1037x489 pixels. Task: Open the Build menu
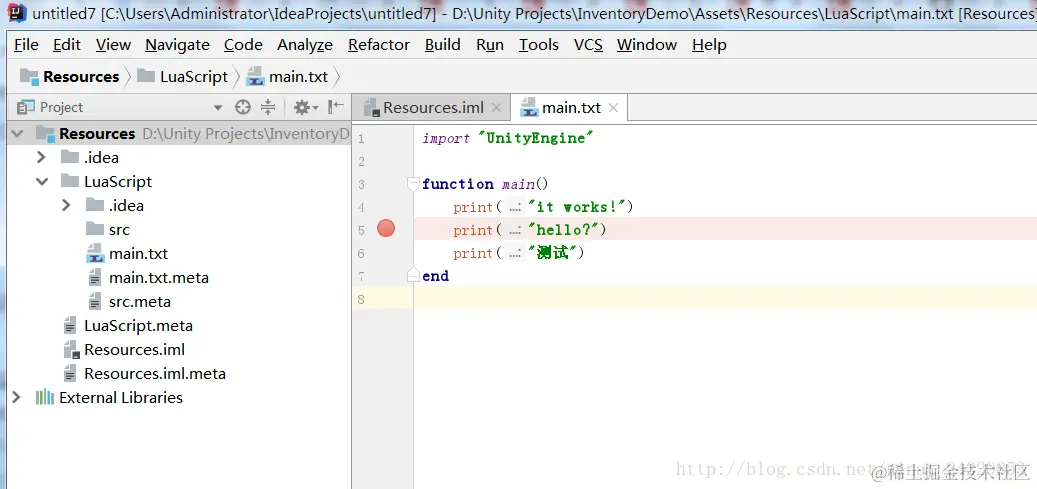tap(442, 45)
